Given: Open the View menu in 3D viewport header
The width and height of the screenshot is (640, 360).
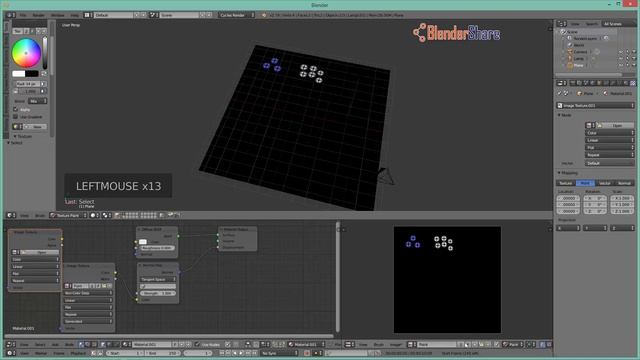Looking at the screenshot, I should pos(24,215).
